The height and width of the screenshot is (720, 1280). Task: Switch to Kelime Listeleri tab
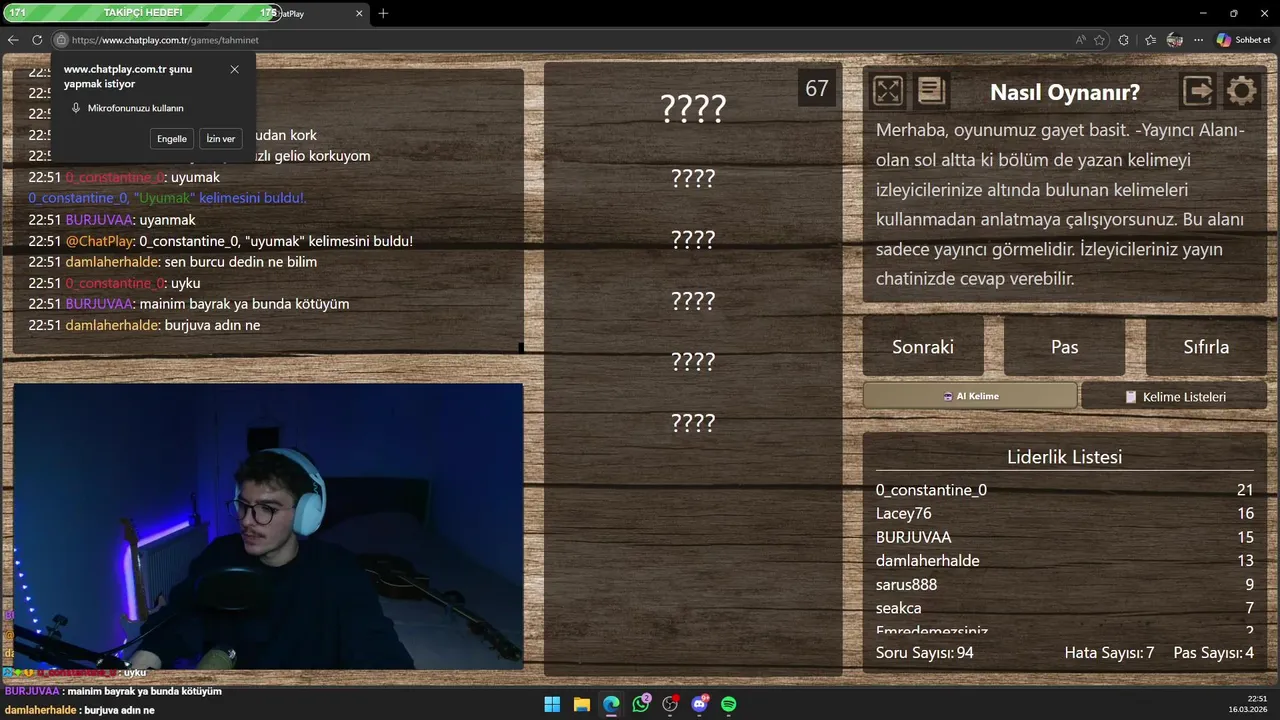point(1174,396)
